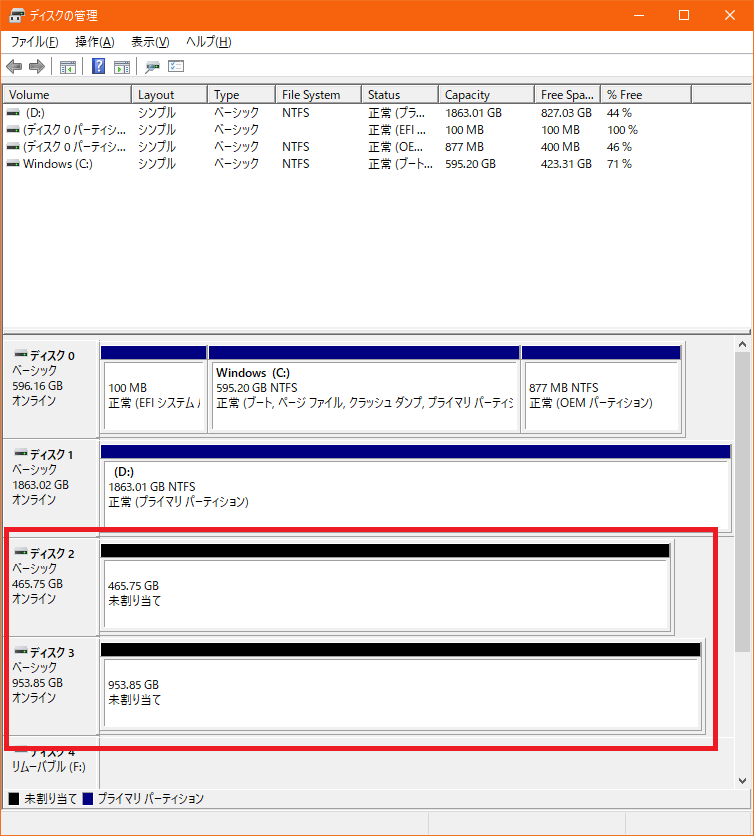The image size is (754, 836).
Task: Minimize the Disk Management window
Action: point(639,15)
